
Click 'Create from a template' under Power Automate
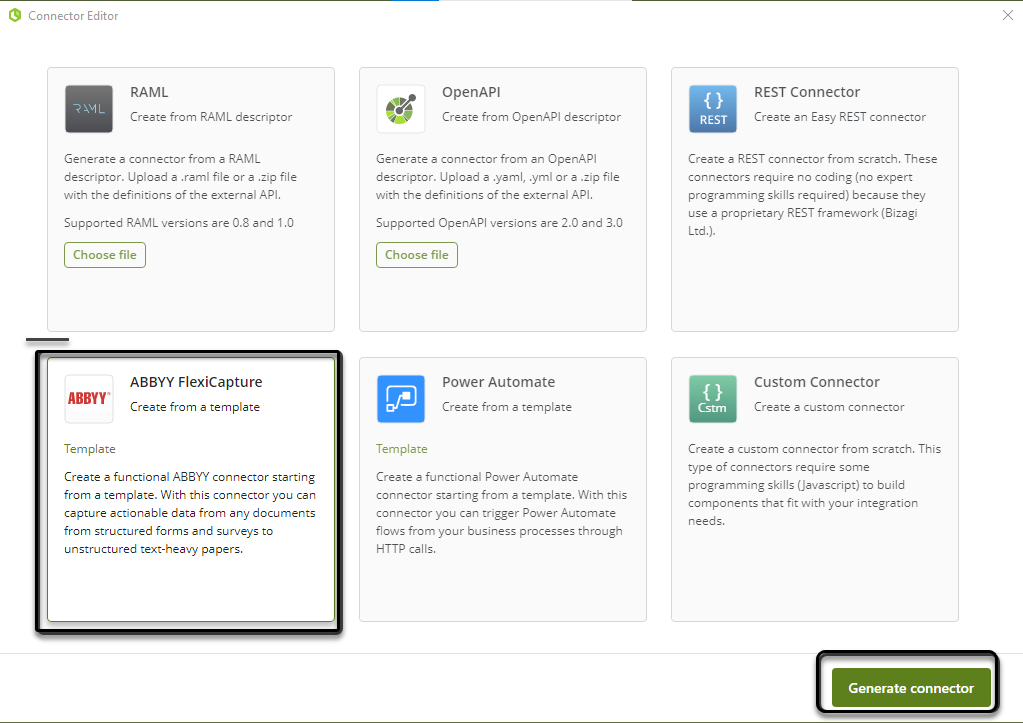(x=506, y=407)
